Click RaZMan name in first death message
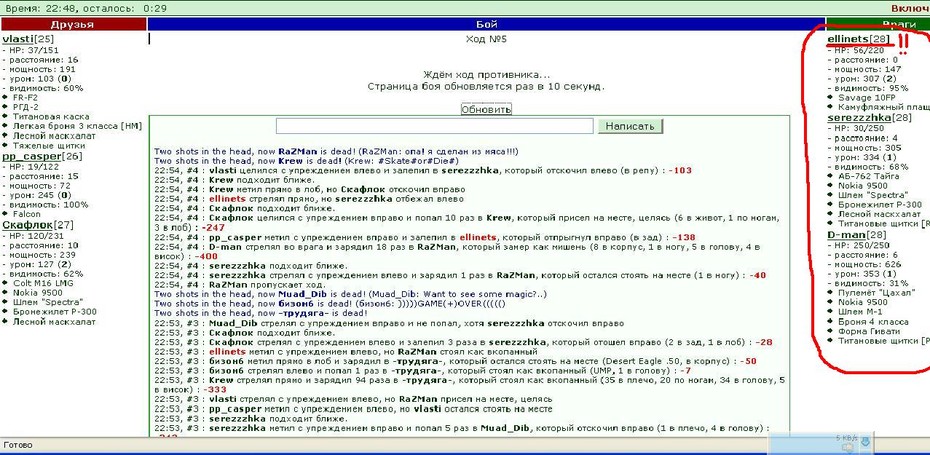Viewport: 930px width, 455px height. [x=298, y=152]
